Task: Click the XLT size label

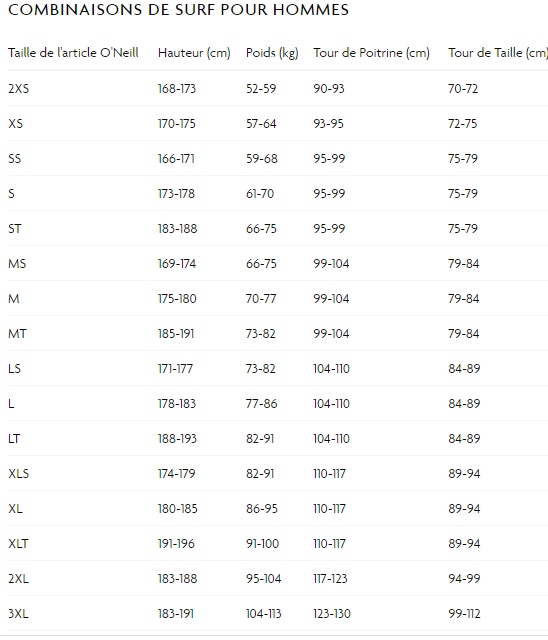Action: point(18,544)
